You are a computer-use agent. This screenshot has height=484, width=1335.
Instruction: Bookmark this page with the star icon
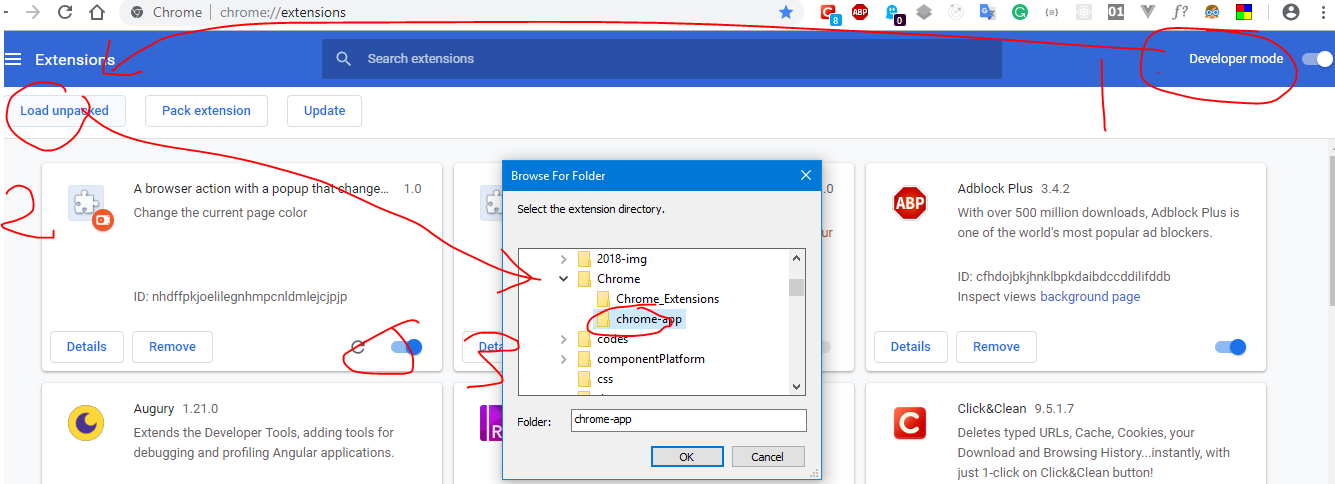tap(786, 12)
